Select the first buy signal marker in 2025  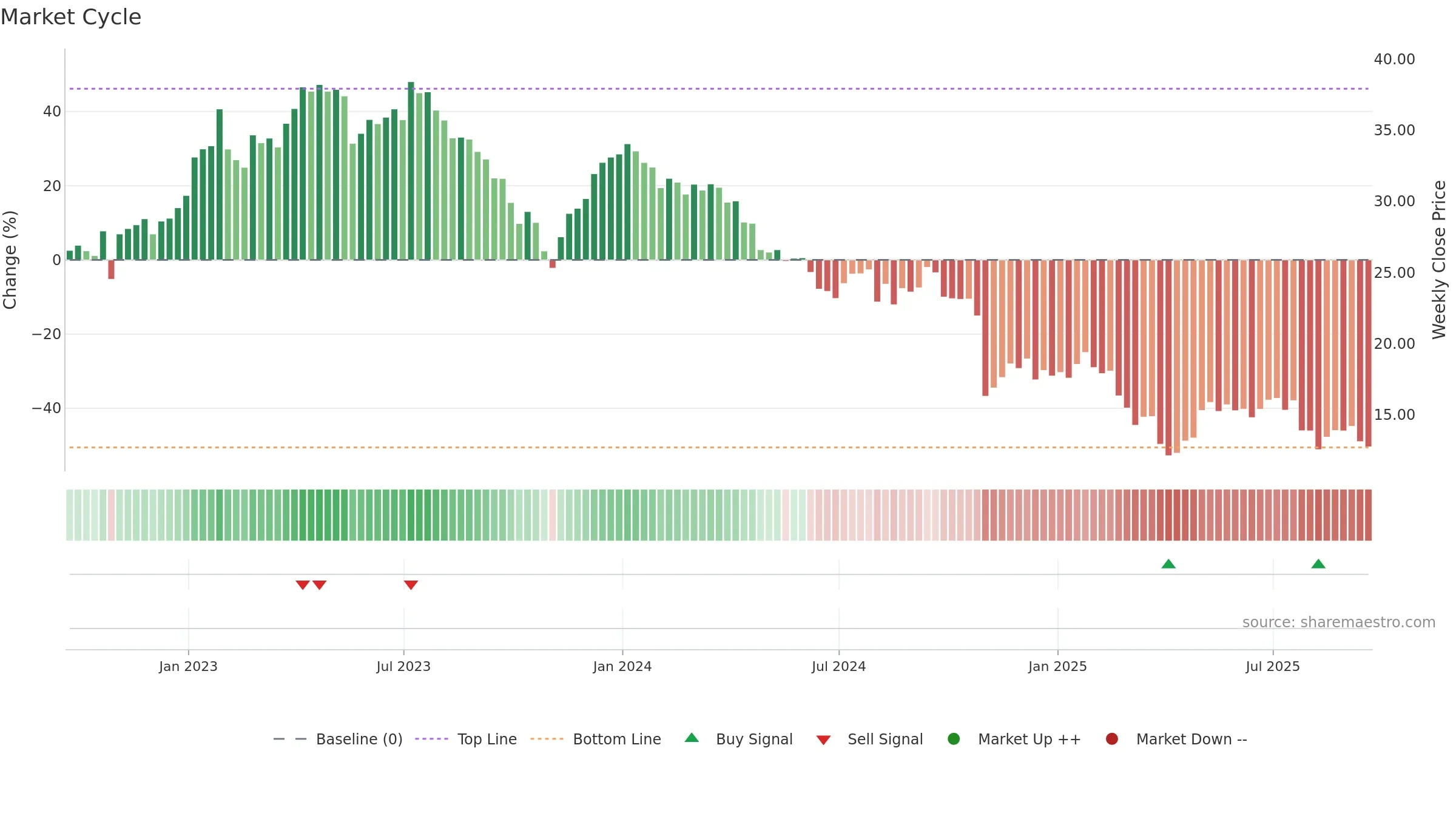1168,564
